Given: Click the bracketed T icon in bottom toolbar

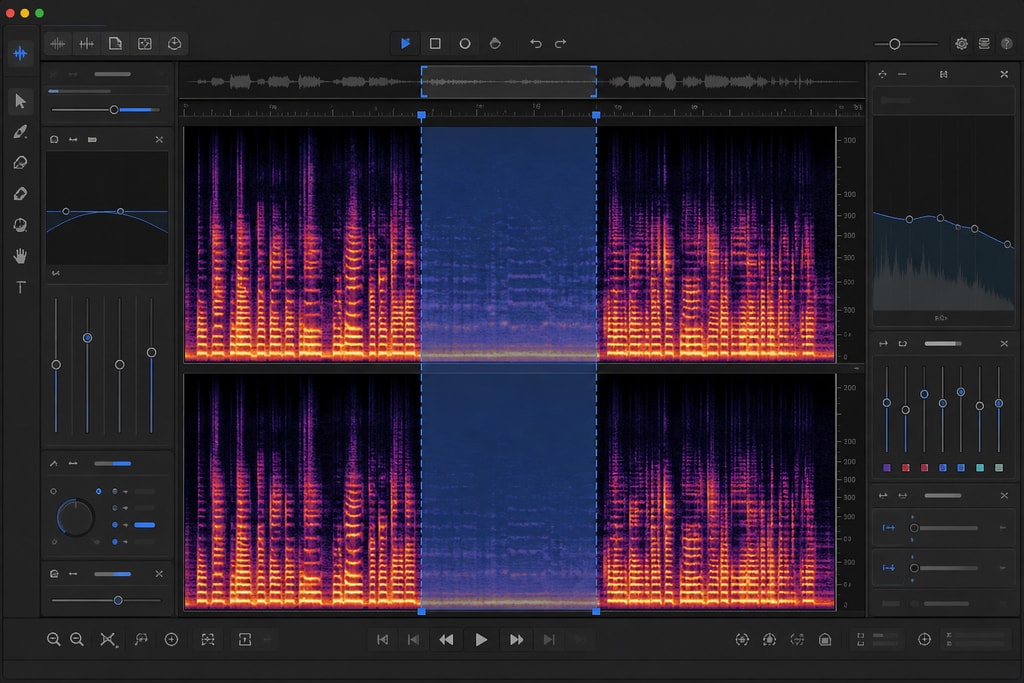Looking at the screenshot, I should 245,639.
